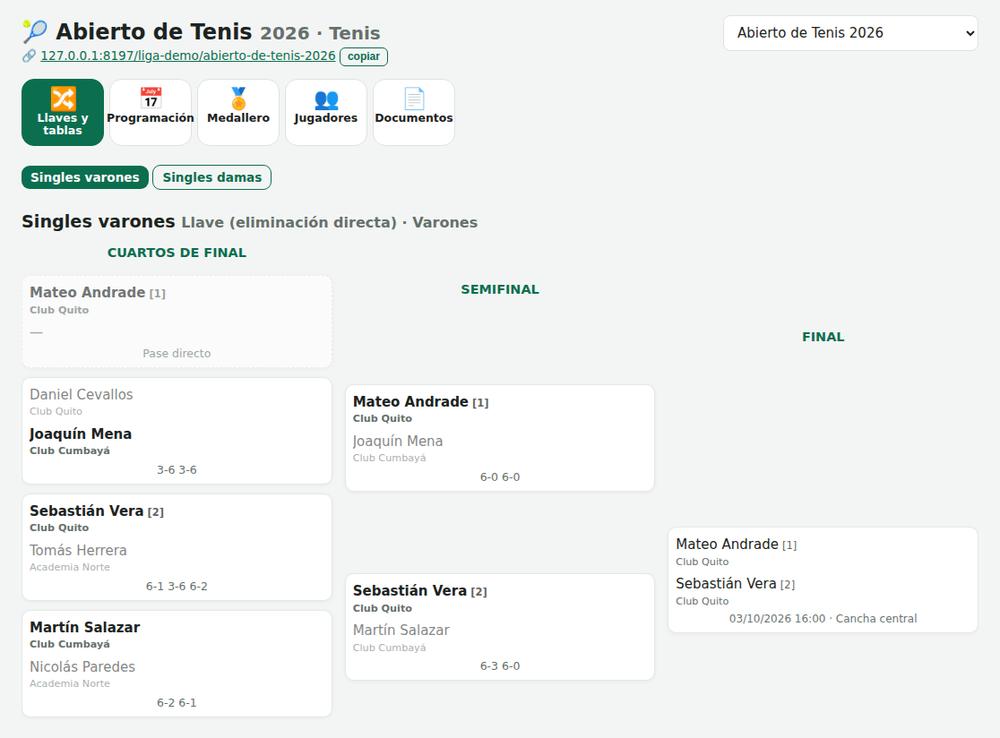The height and width of the screenshot is (738, 1000).
Task: Click the chain link icon before the URL
Action: 29,56
